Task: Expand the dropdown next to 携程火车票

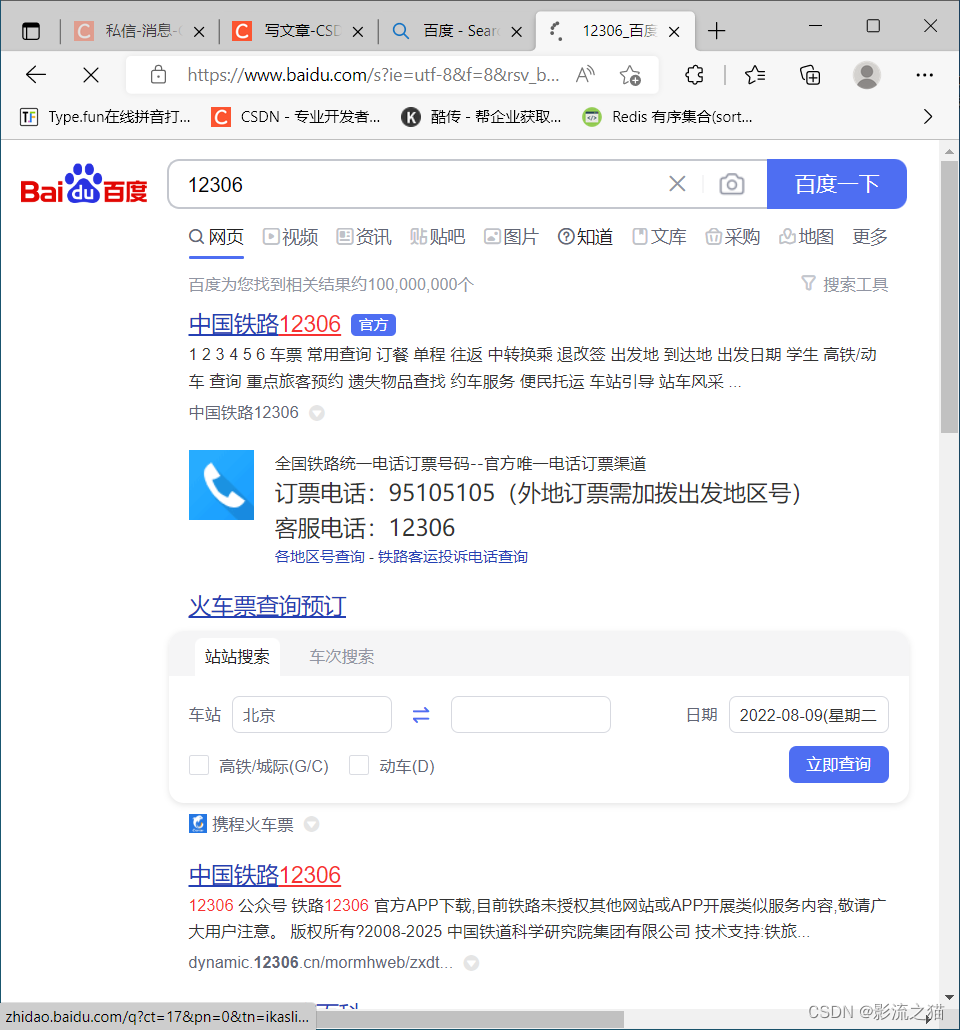Action: click(311, 824)
